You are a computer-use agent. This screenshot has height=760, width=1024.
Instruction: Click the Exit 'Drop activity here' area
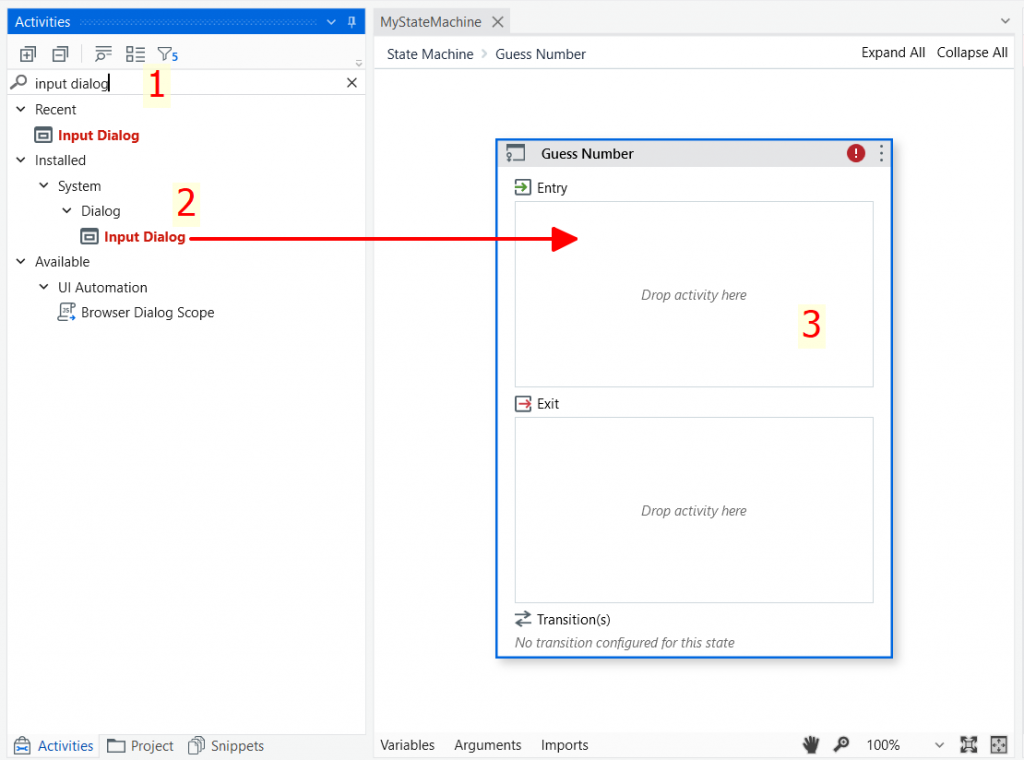694,511
